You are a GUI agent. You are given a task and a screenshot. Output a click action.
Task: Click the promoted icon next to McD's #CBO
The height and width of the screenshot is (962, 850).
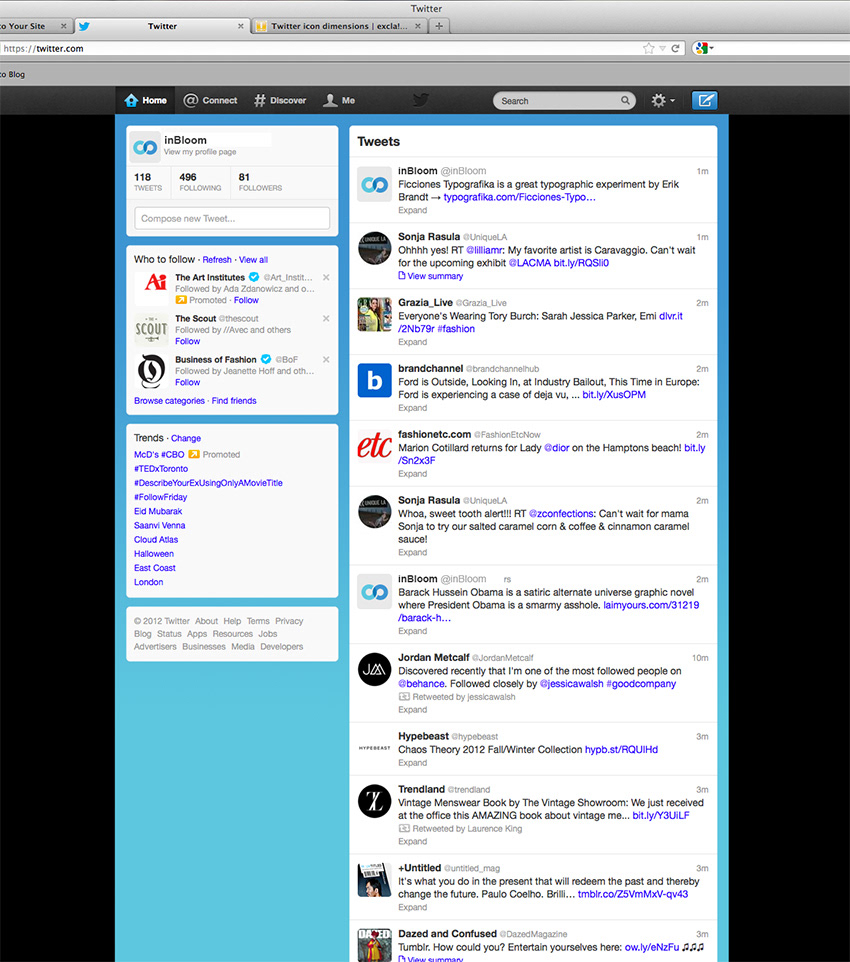click(x=194, y=455)
